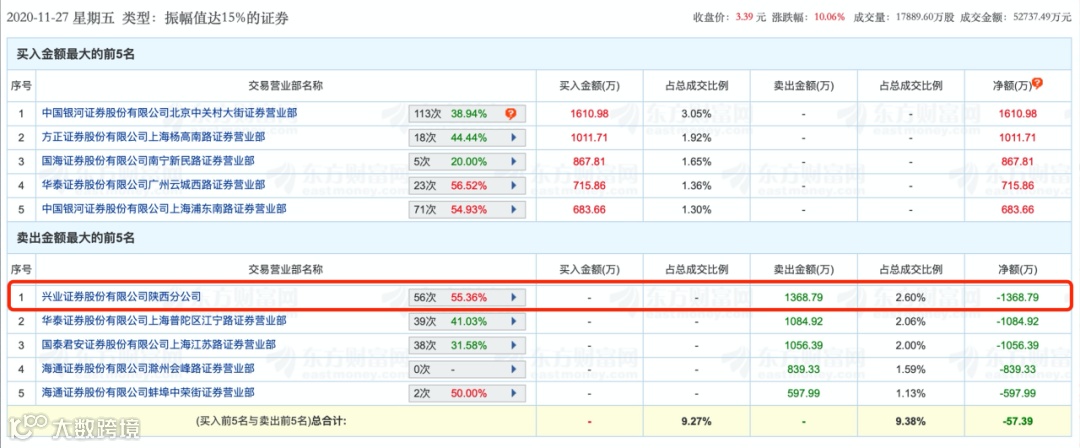
Task: Click the 1.30% proportion cell
Action: [696, 209]
